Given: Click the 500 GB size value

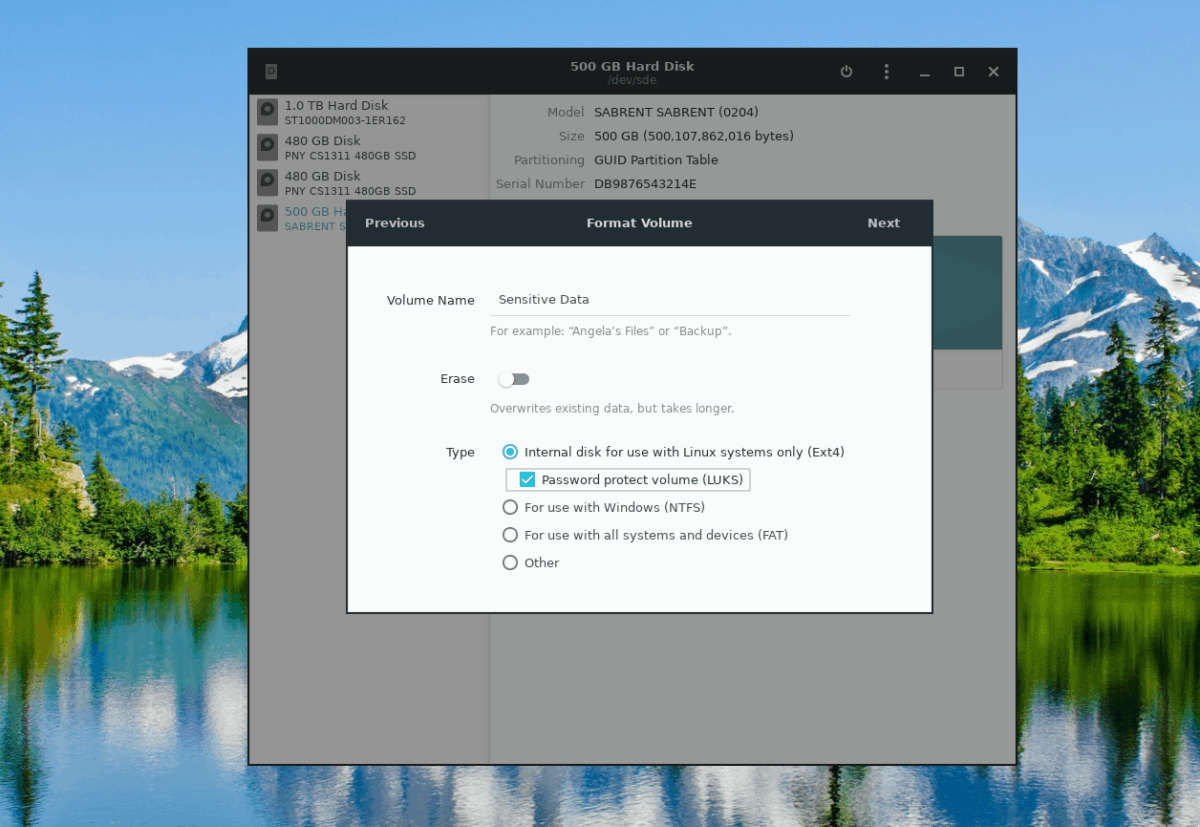Looking at the screenshot, I should point(694,136).
